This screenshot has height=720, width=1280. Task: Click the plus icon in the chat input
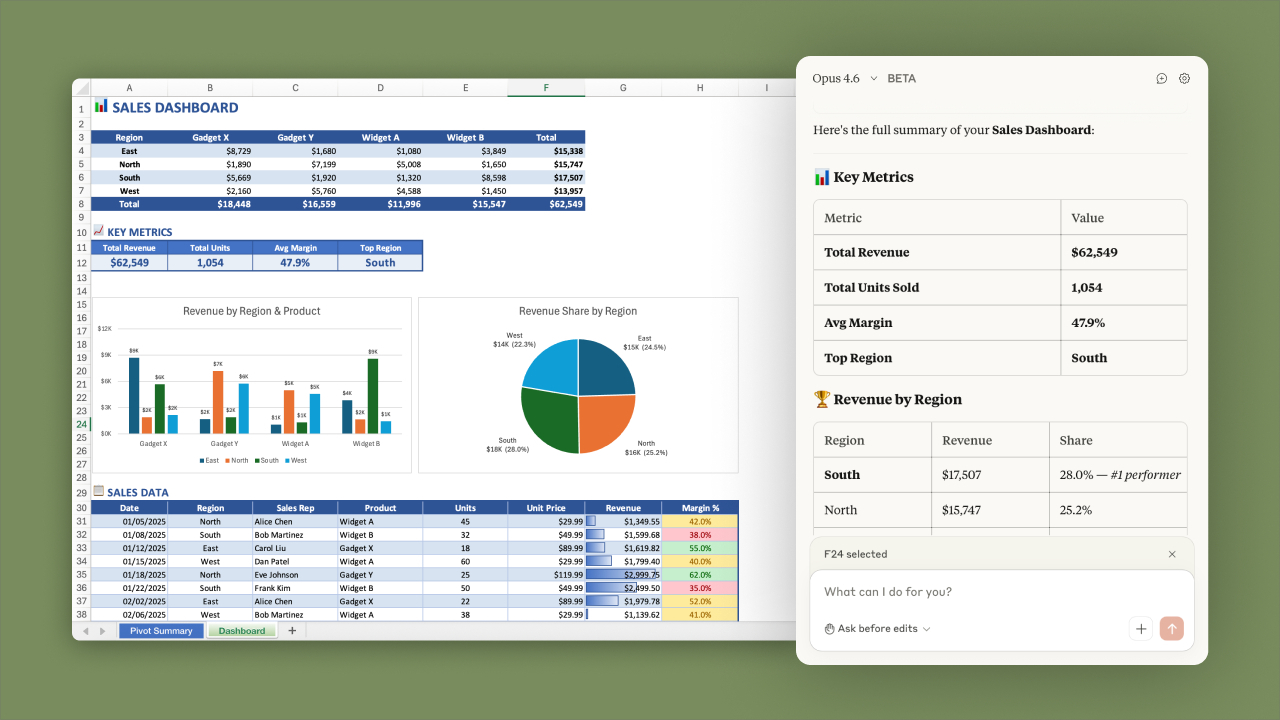click(1141, 628)
